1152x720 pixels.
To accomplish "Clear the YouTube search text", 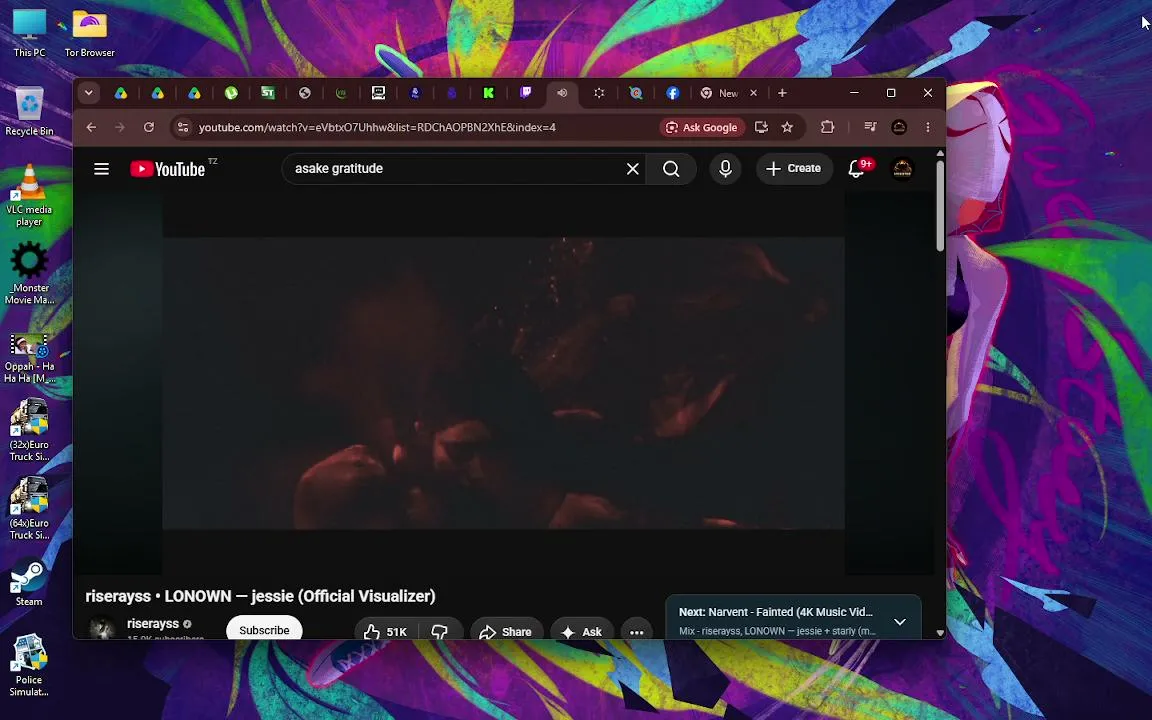I will pyautogui.click(x=633, y=169).
